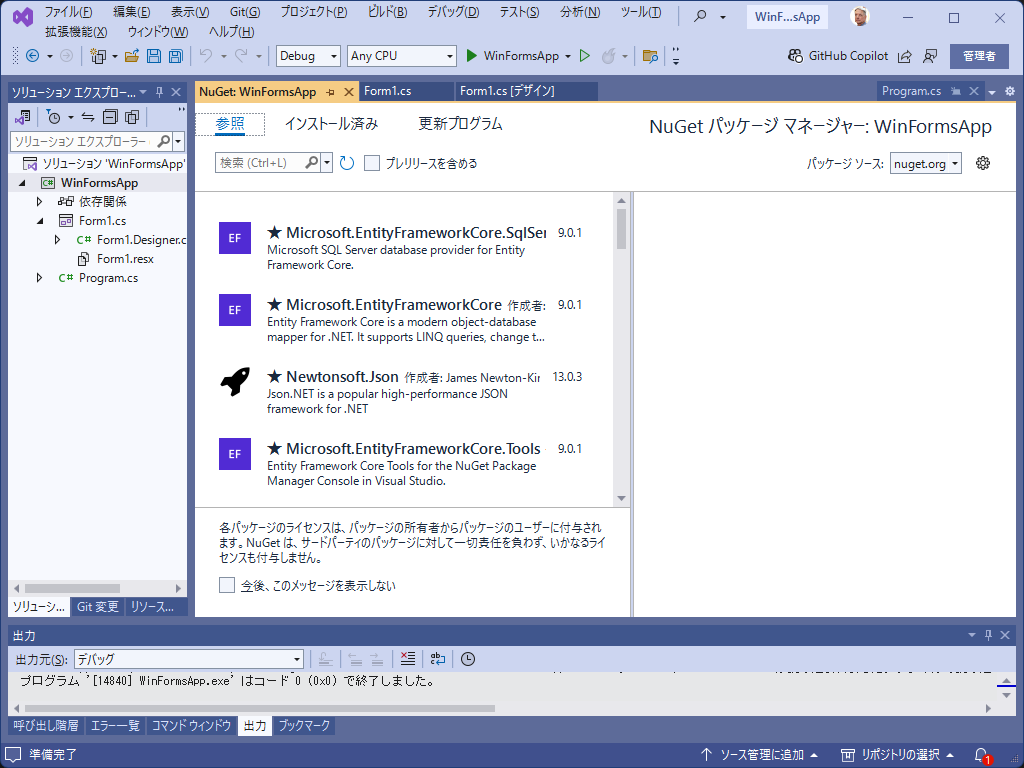Click the NuGet package search field

coord(260,163)
